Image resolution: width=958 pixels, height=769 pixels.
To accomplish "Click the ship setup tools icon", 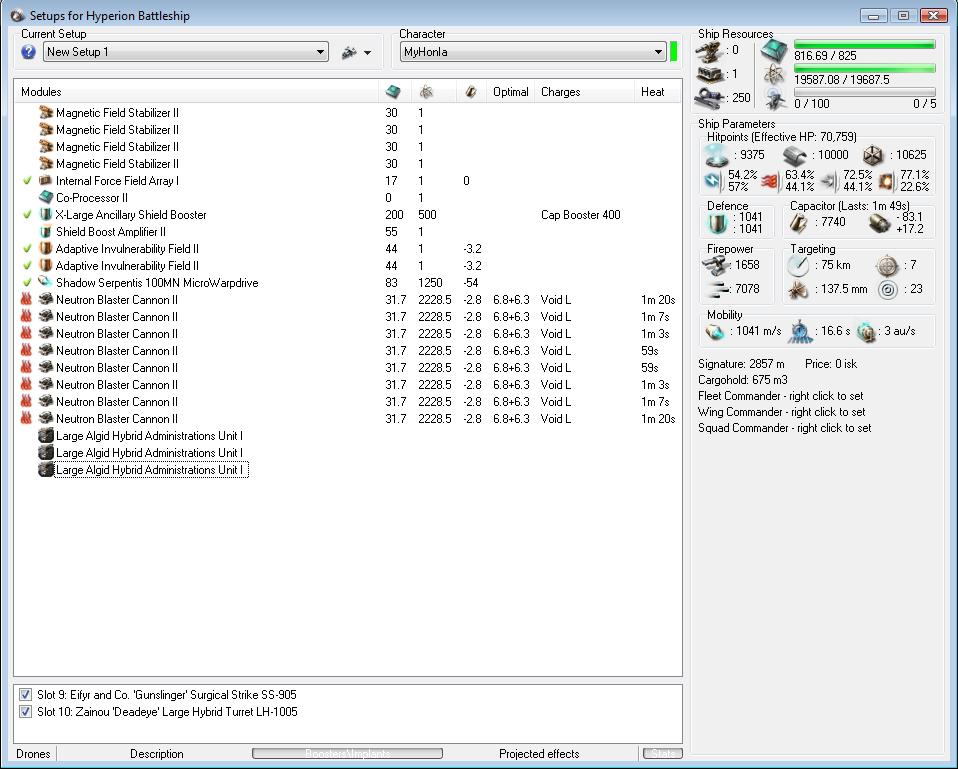I will click(x=349, y=53).
